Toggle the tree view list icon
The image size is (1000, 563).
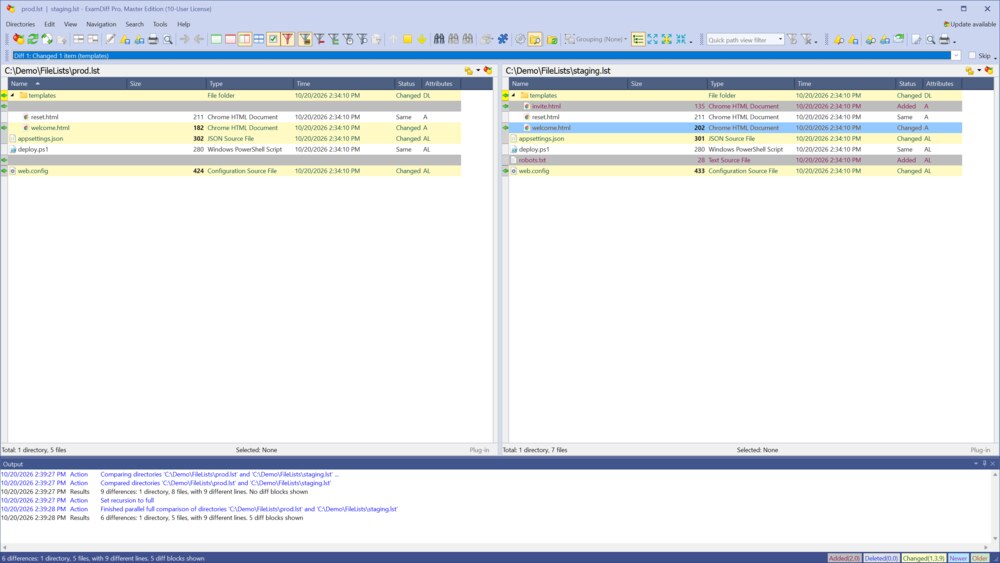point(638,40)
